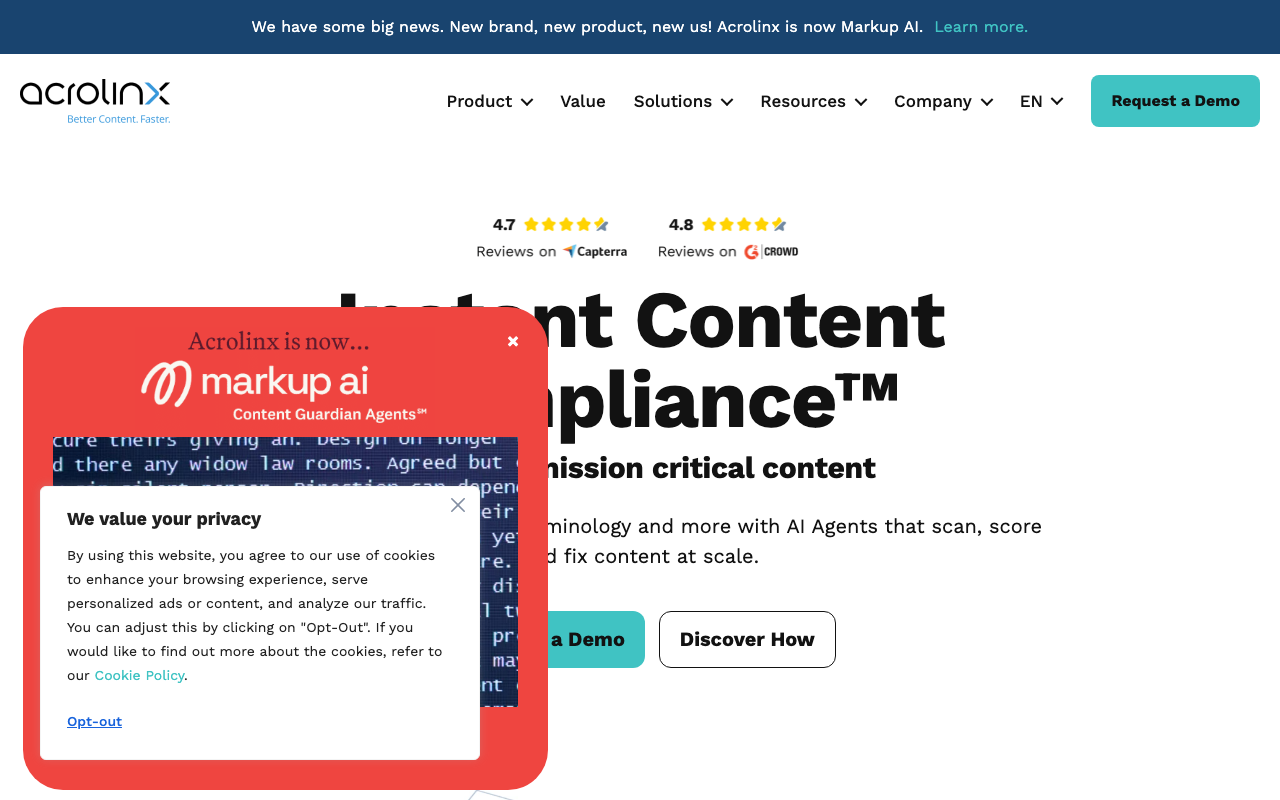Screen dimensions: 1280x800
Task: Click the Discover How button
Action: 747,639
